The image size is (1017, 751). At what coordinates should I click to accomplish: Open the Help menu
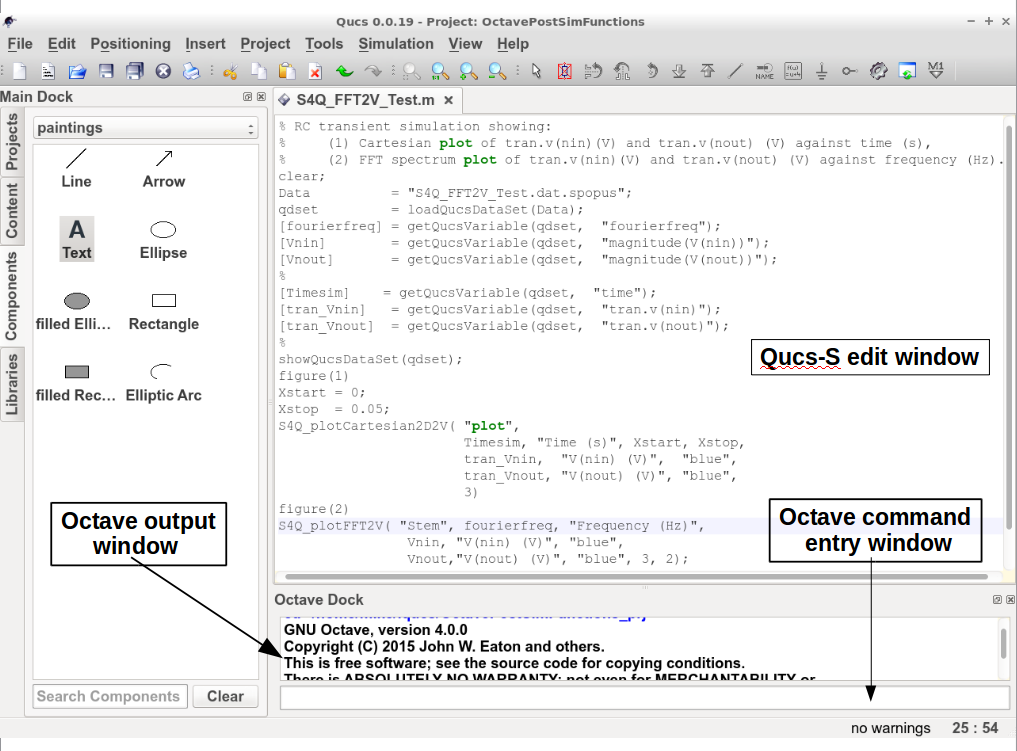click(513, 44)
